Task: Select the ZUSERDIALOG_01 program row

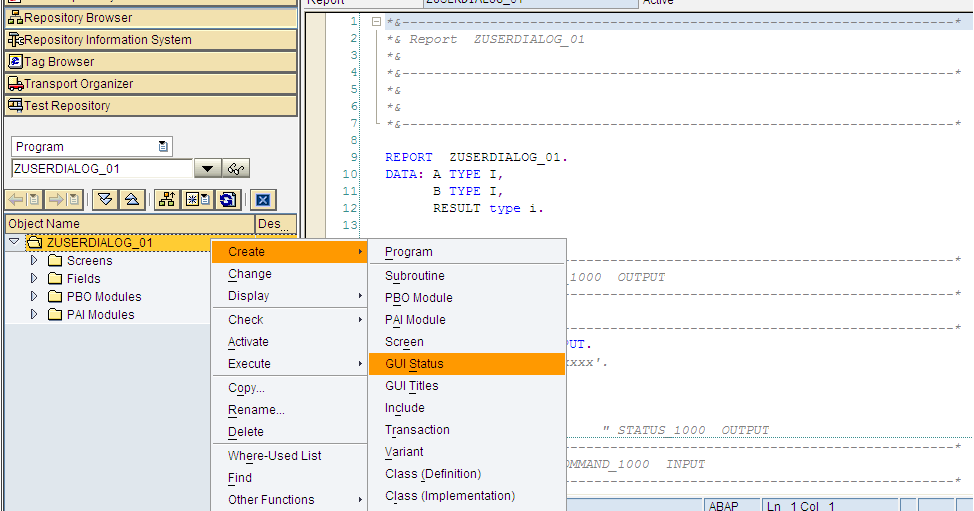Action: pyautogui.click(x=99, y=242)
